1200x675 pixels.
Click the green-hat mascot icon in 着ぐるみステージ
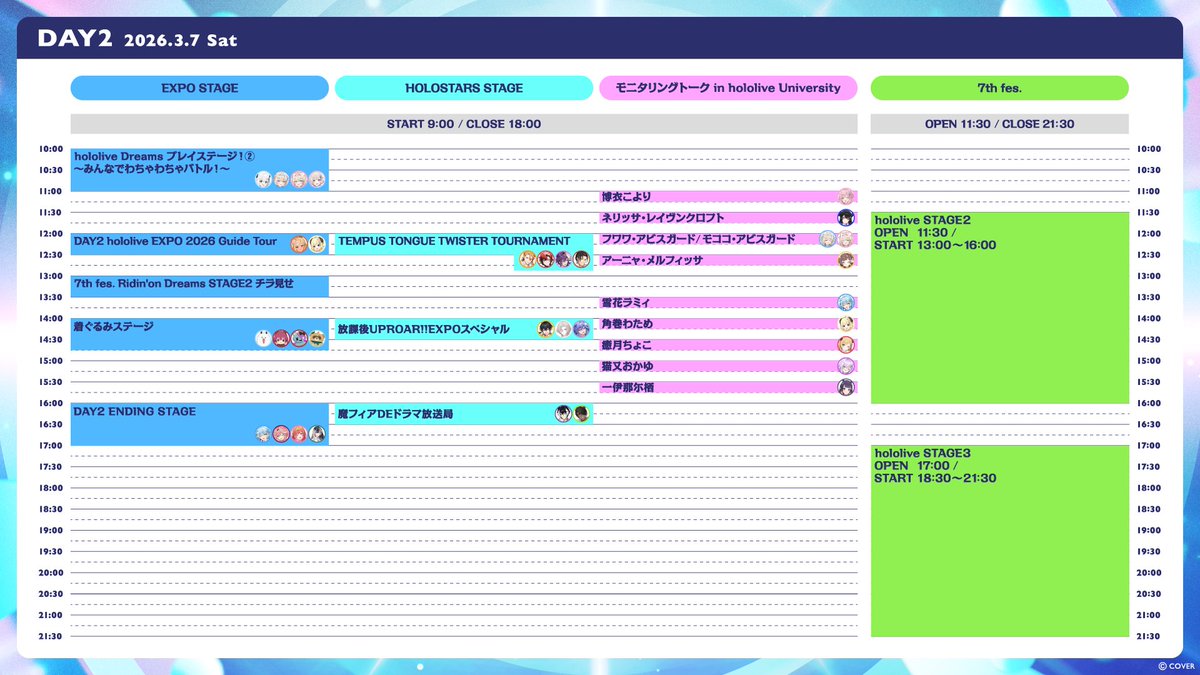tap(317, 339)
